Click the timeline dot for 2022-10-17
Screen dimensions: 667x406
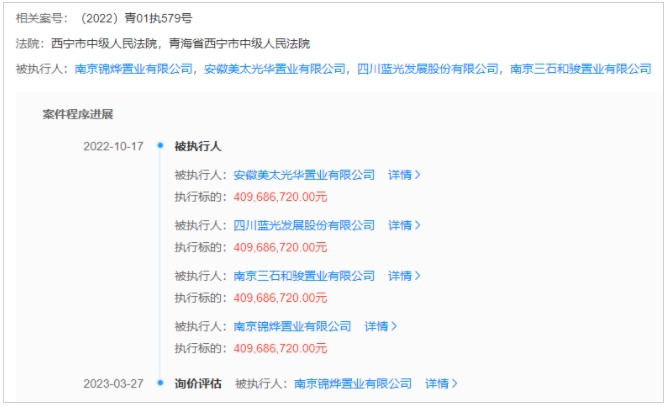(159, 146)
